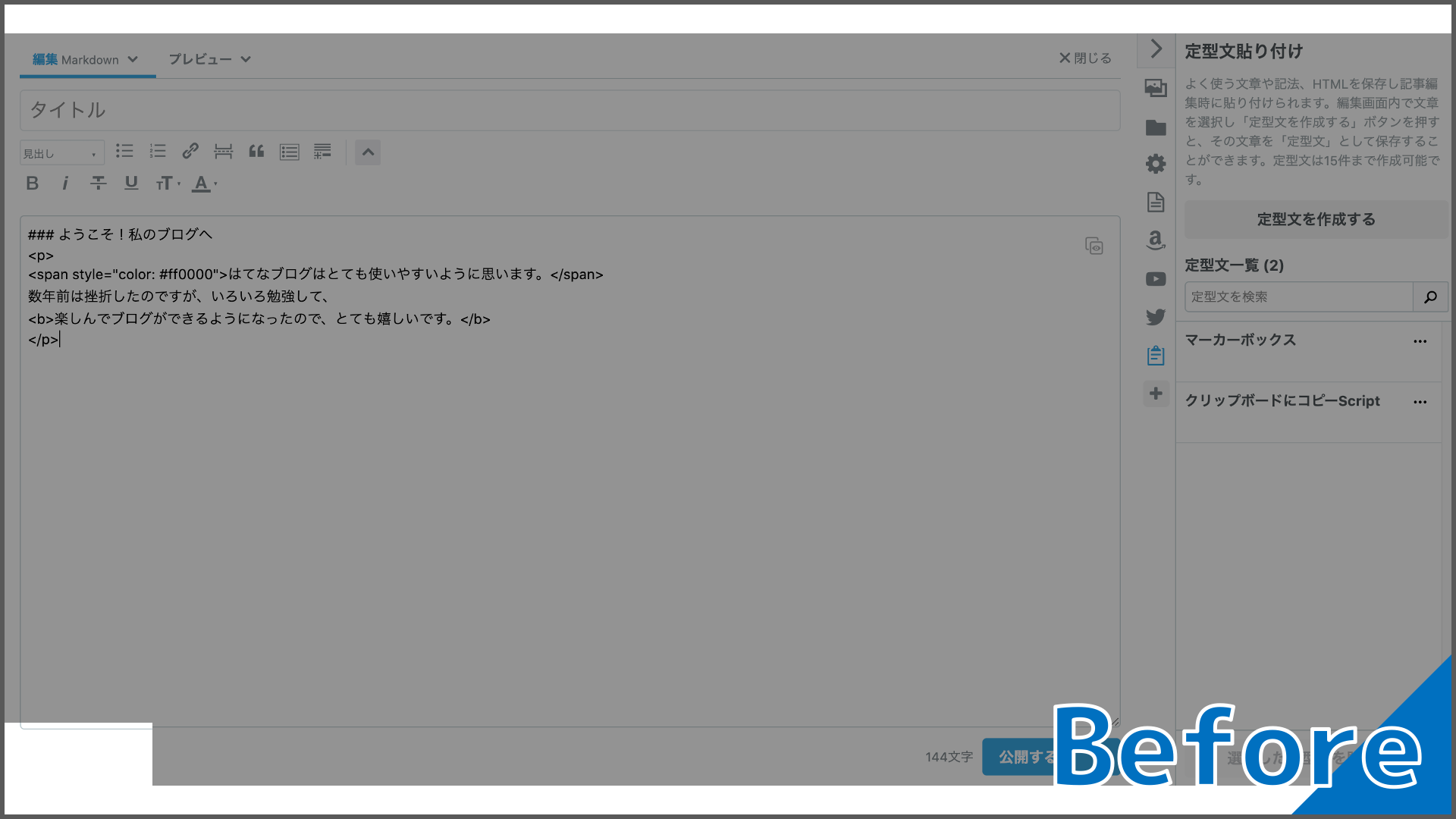Open options for クリップボードにコピーScript

point(1420,402)
